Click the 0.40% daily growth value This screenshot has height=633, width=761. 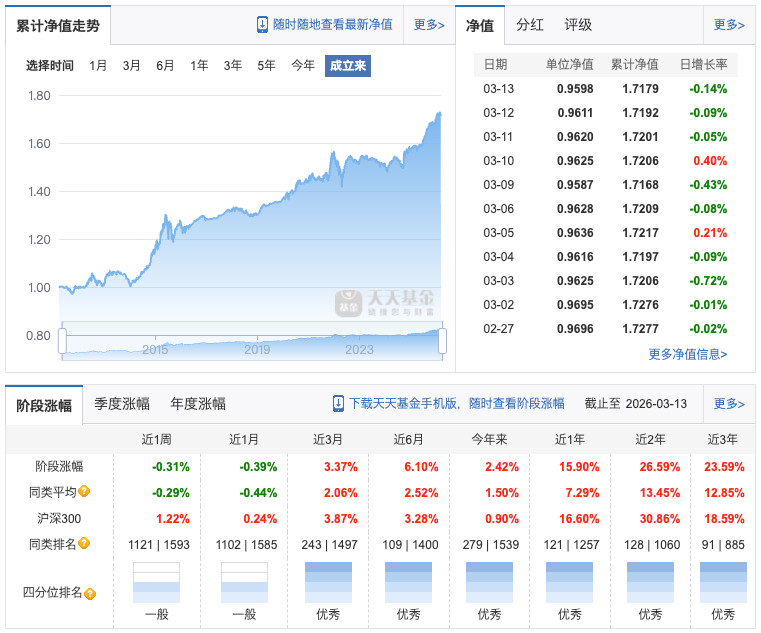coord(710,161)
